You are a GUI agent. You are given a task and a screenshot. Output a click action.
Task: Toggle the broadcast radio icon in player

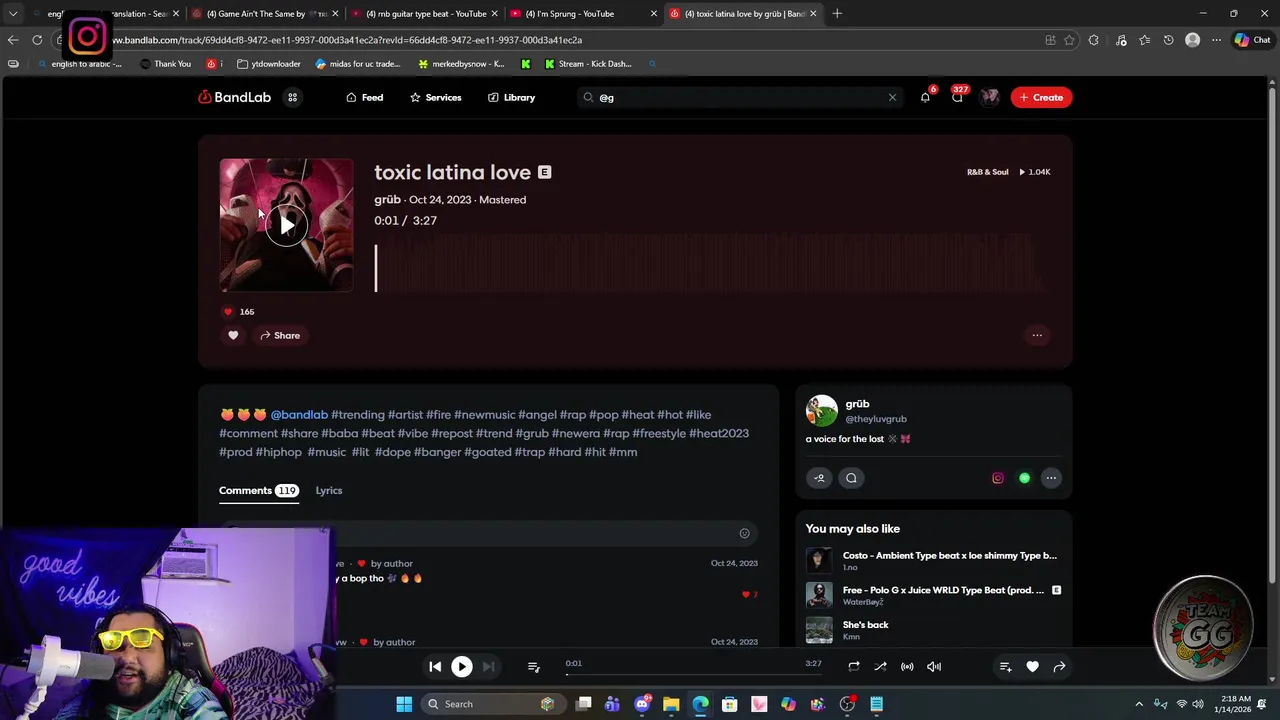(x=907, y=667)
